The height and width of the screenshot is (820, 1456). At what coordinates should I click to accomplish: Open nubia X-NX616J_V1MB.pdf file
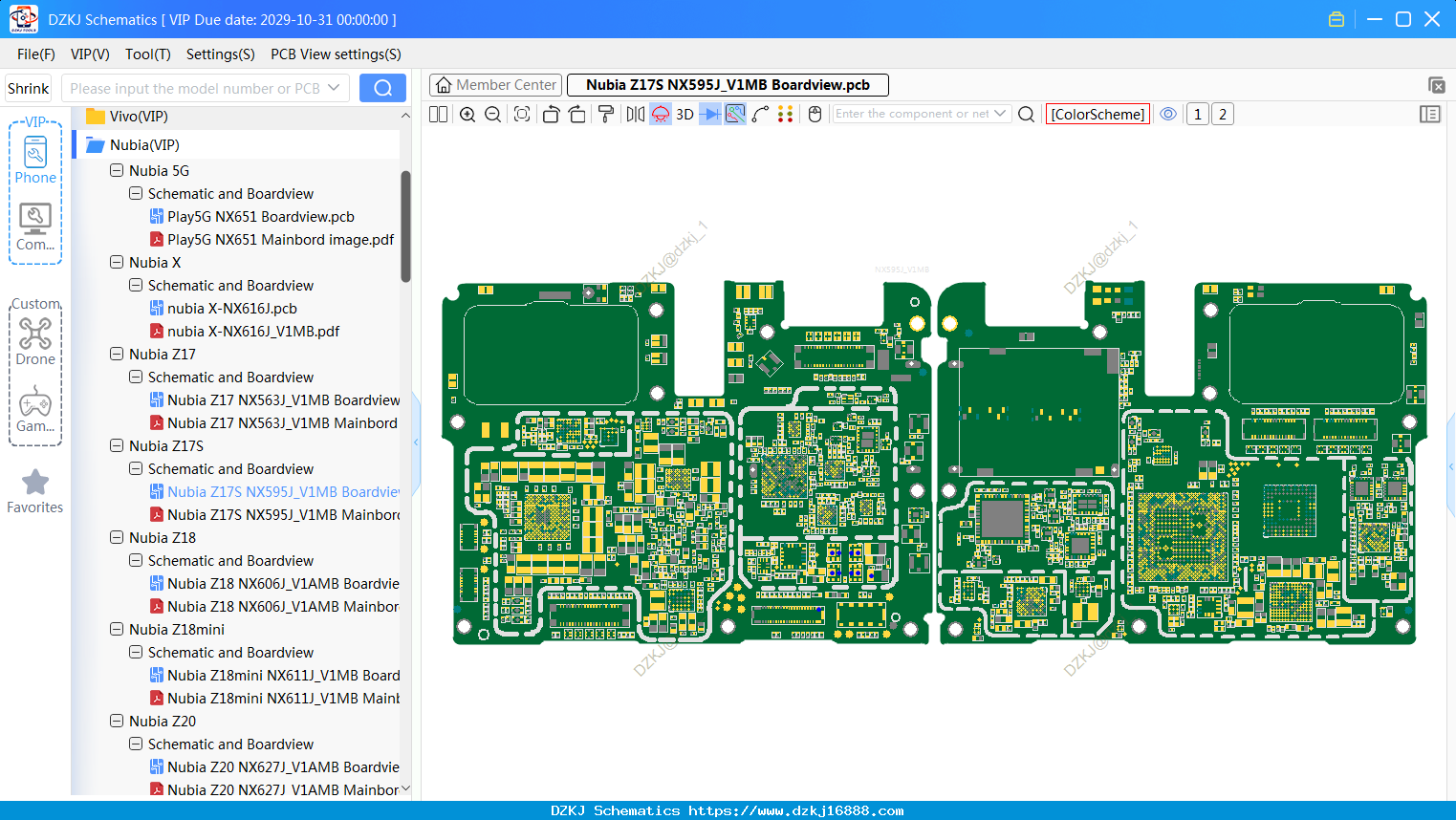click(x=245, y=332)
